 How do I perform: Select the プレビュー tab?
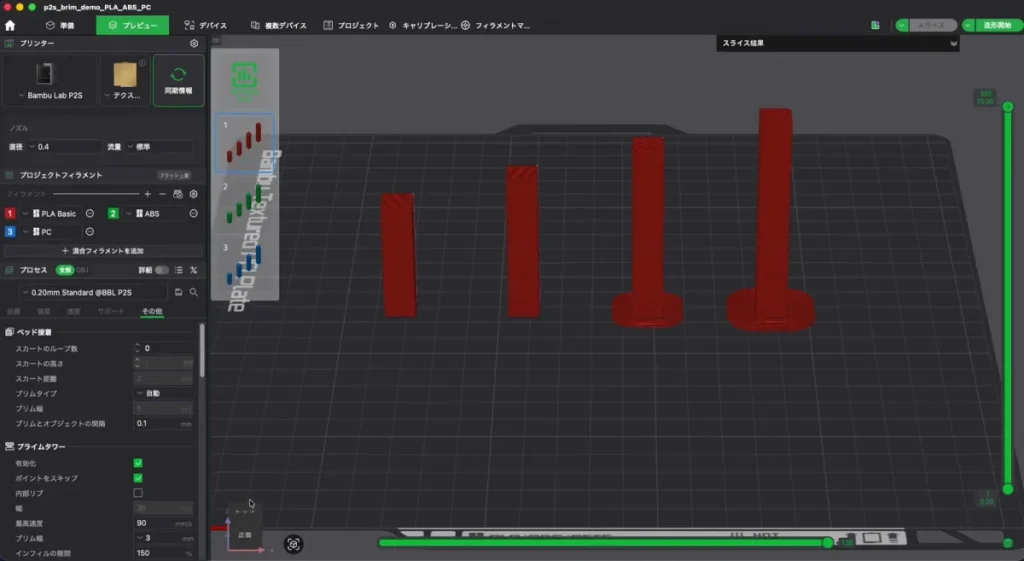click(133, 25)
